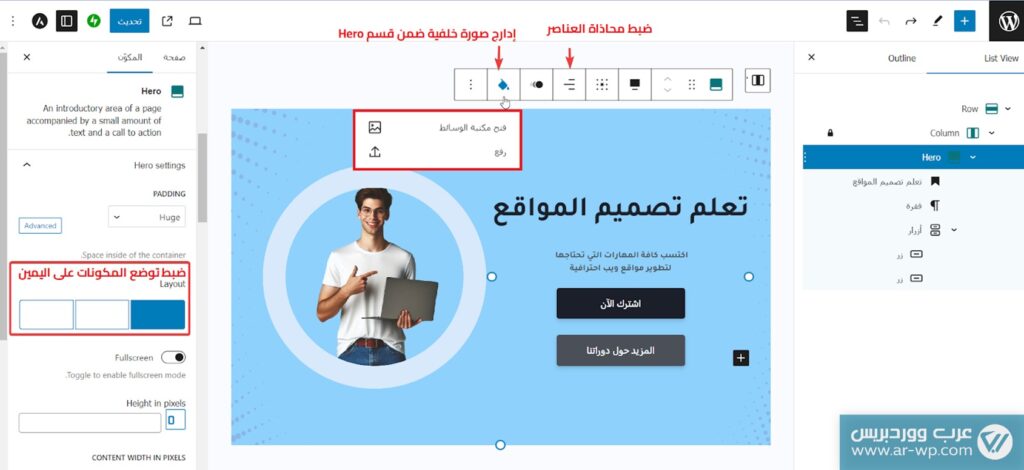This screenshot has height=470, width=1024.
Task: Collapse the Row item in List View
Action: [1008, 108]
